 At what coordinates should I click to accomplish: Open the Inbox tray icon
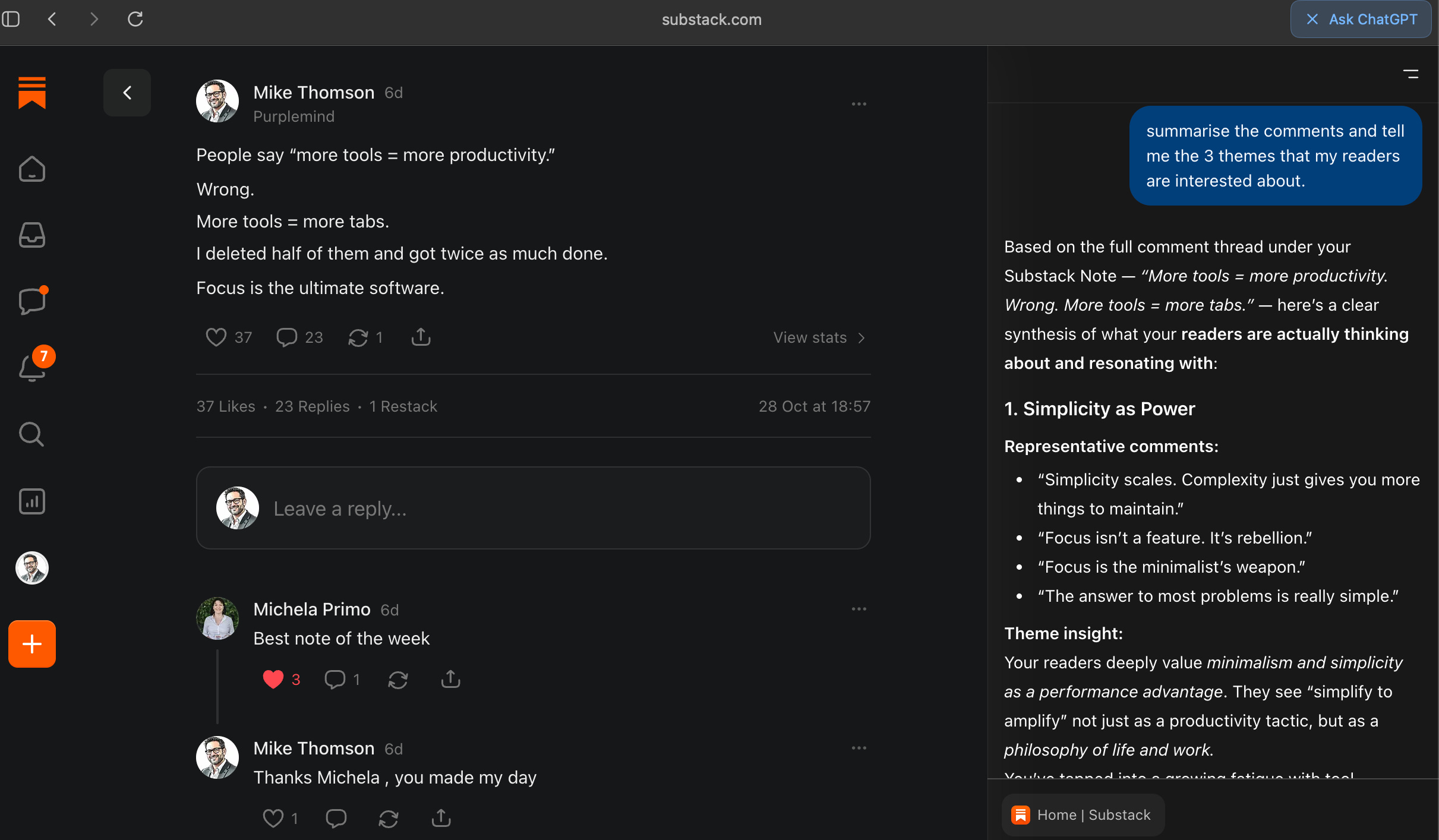tap(32, 235)
